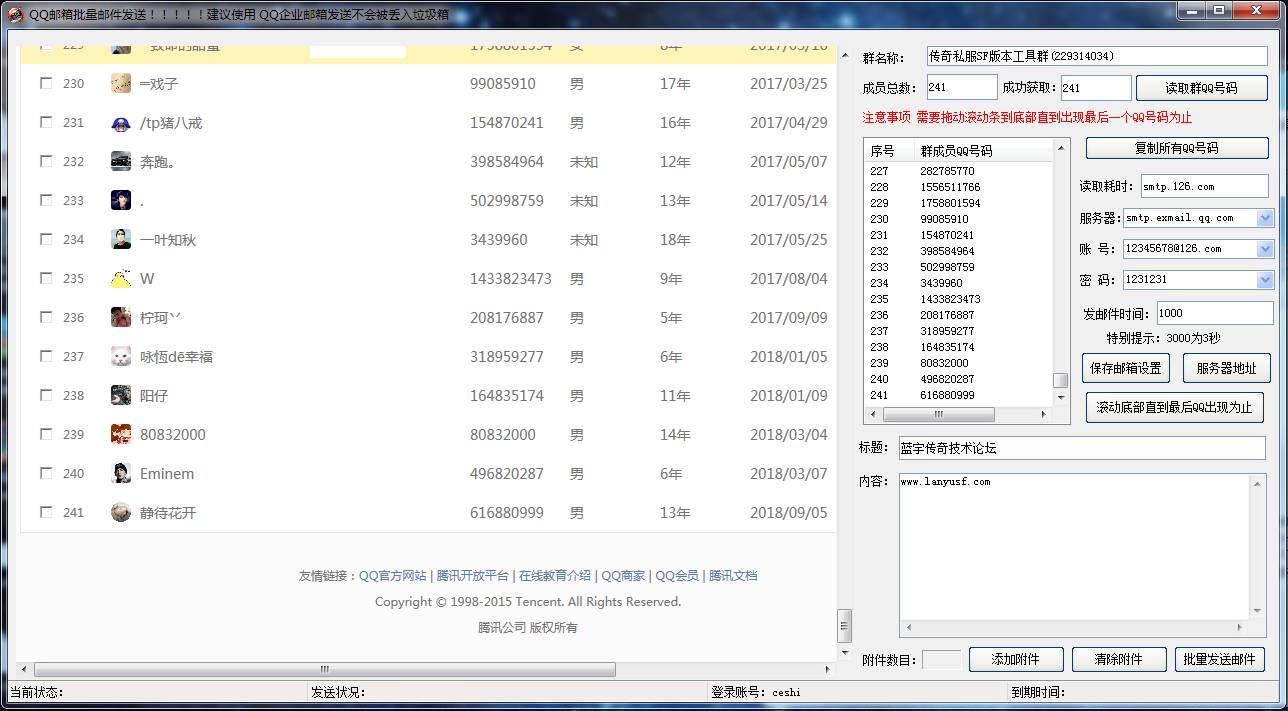The height and width of the screenshot is (711, 1288).
Task: Check the box for row 241
Action: point(46,512)
